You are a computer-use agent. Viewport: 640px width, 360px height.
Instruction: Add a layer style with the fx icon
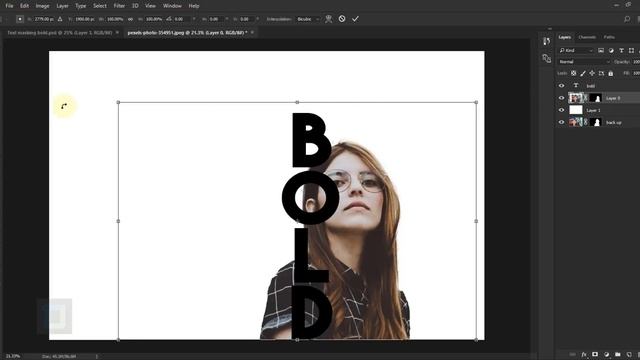(584, 354)
